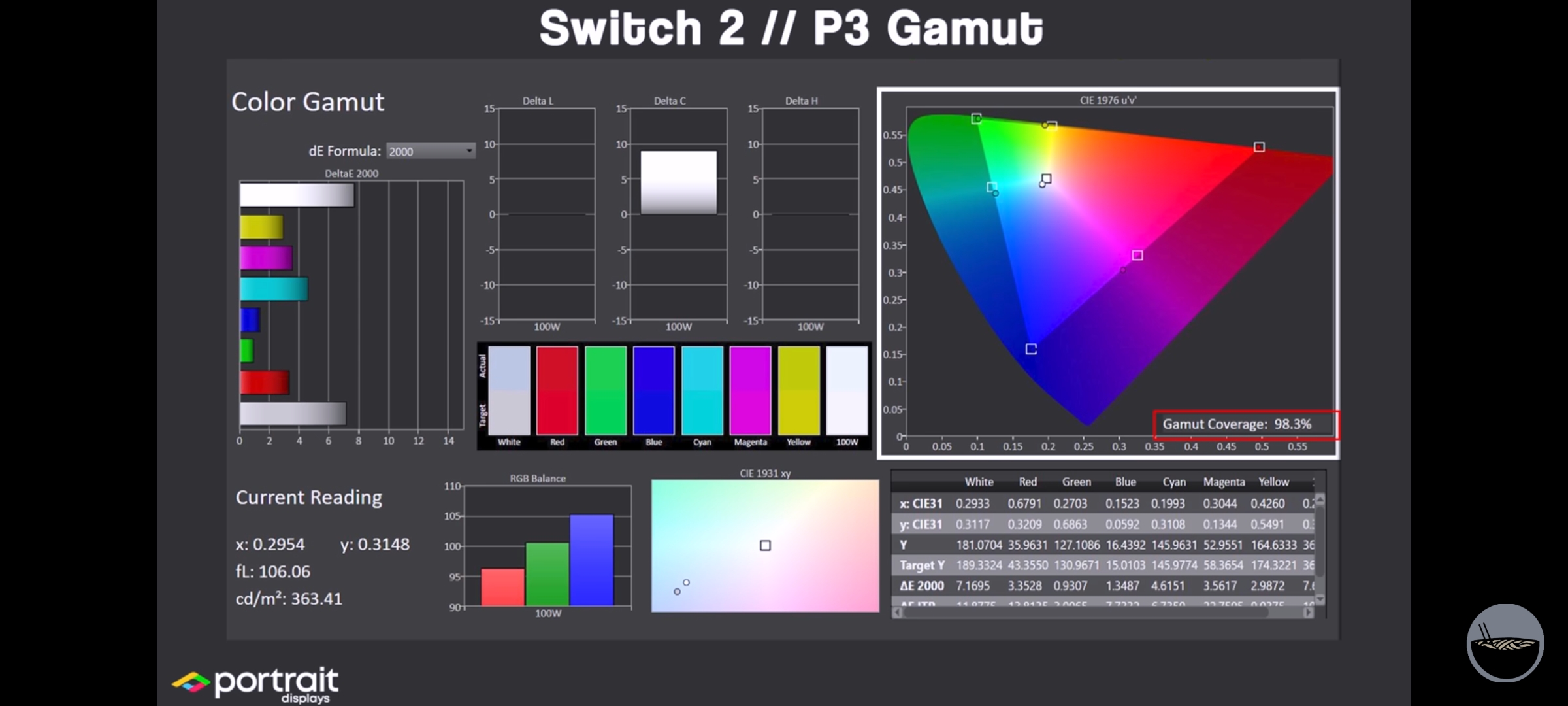The image size is (1568, 706).
Task: Click the green y value 0.6863
Action: click(1070, 524)
